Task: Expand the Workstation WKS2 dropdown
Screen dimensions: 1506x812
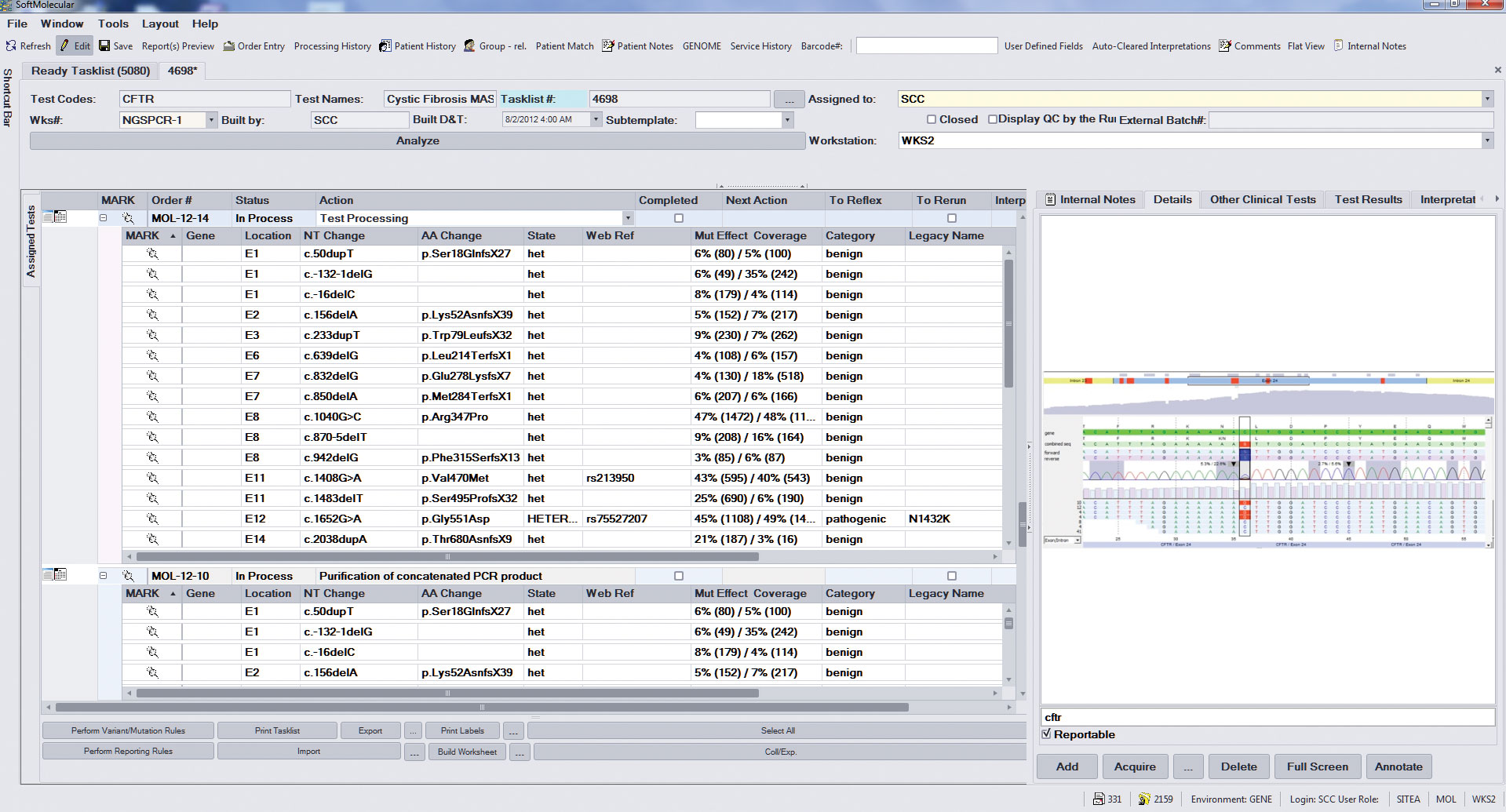Action: tap(1486, 141)
